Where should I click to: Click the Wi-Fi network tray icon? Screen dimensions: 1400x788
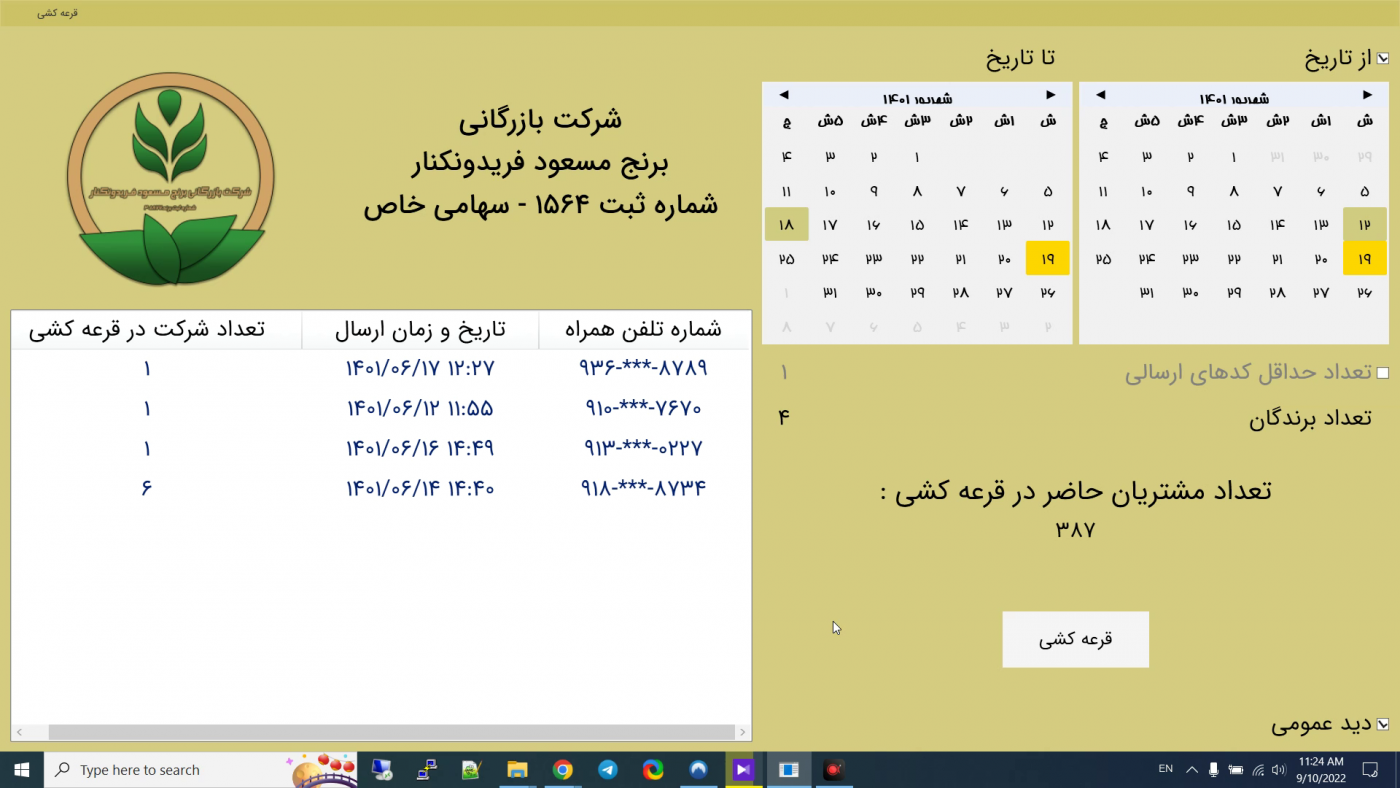(1258, 769)
